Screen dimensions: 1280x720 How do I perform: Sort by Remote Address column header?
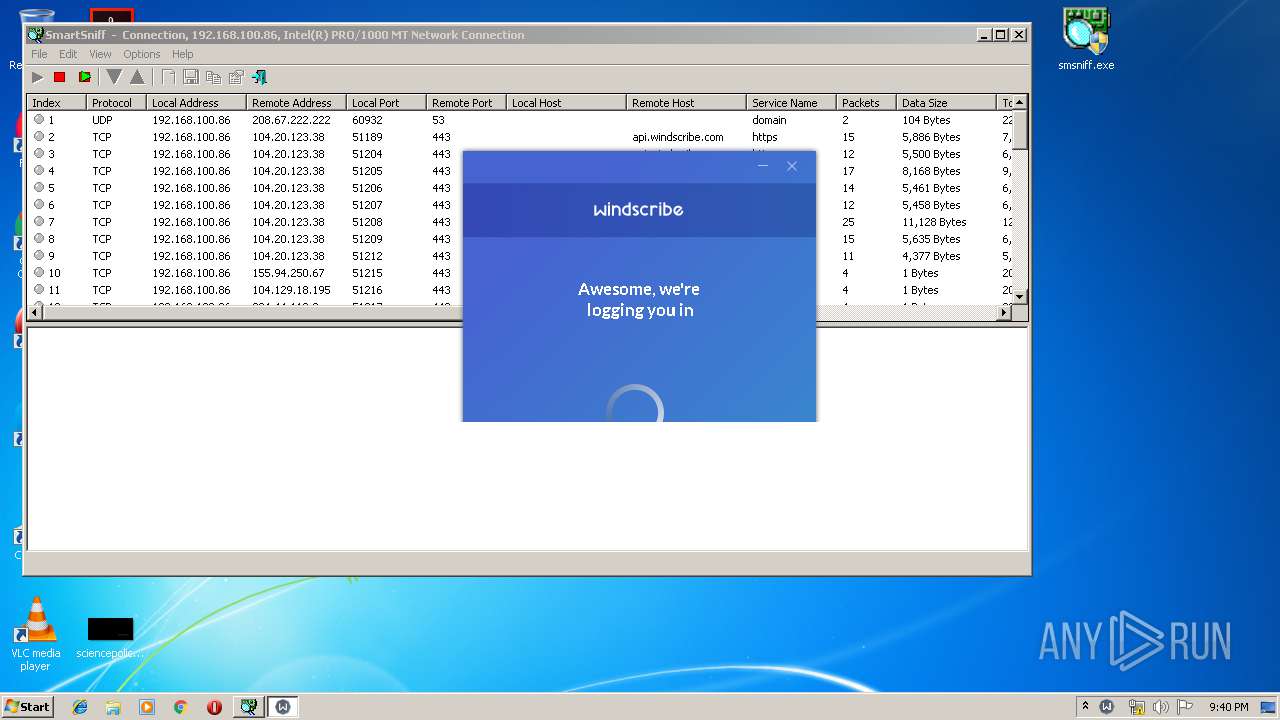[x=297, y=103]
